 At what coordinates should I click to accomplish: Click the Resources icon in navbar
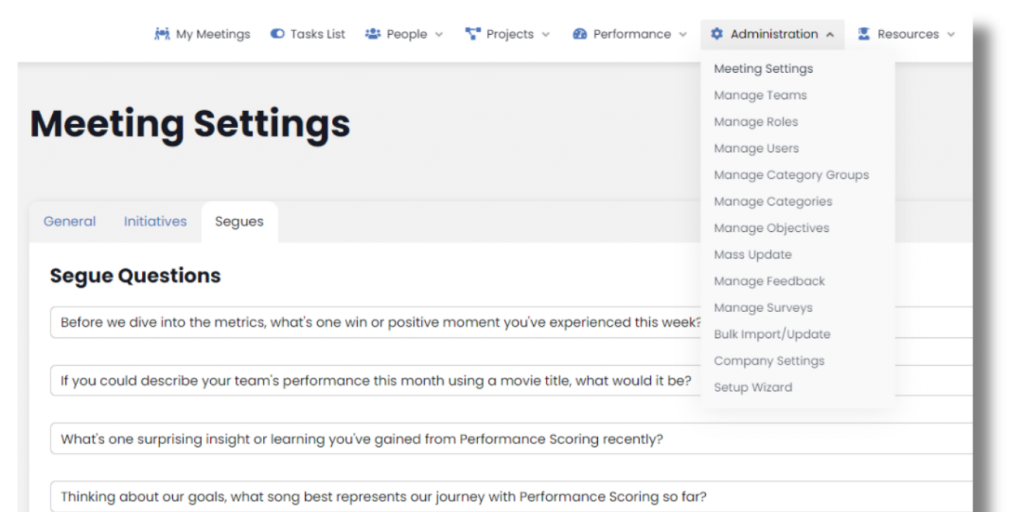pos(864,34)
